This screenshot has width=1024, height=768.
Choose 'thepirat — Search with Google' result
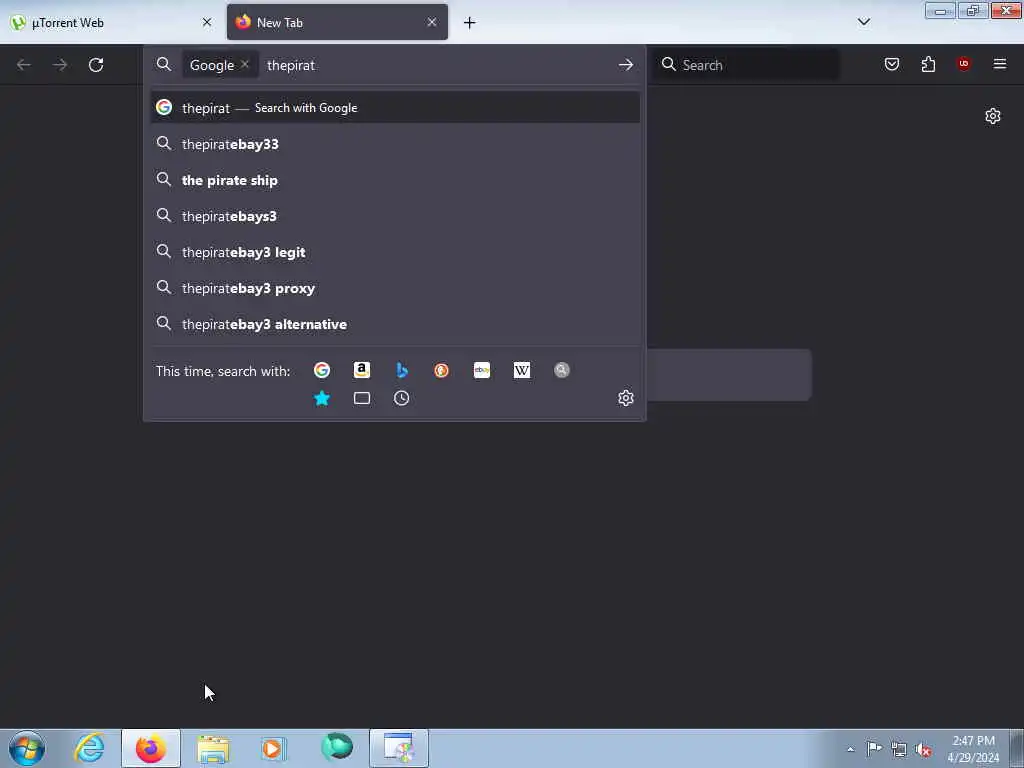click(x=395, y=108)
